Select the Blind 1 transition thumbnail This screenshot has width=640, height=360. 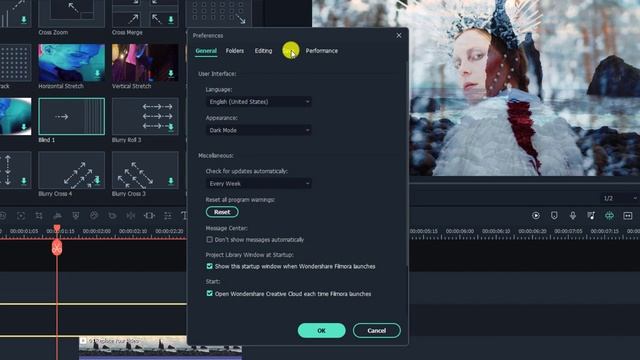click(71, 116)
